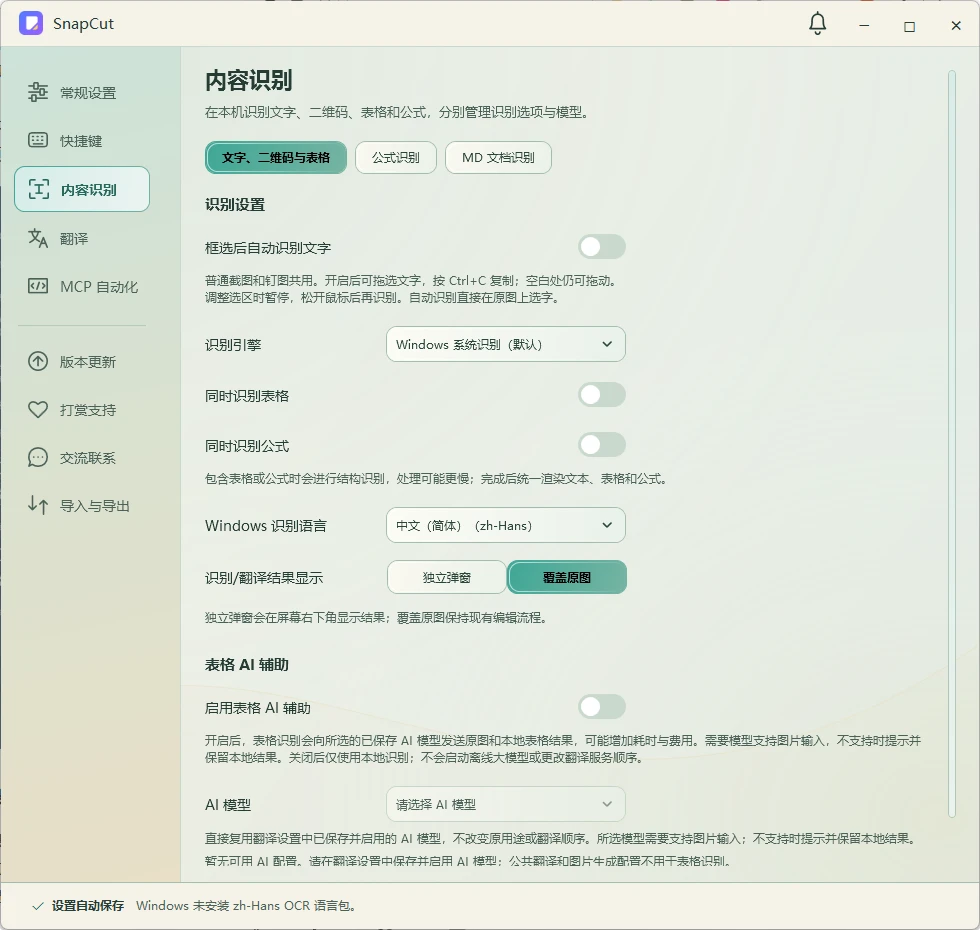
Task: Open MCP 自动化 page
Action: [82, 286]
